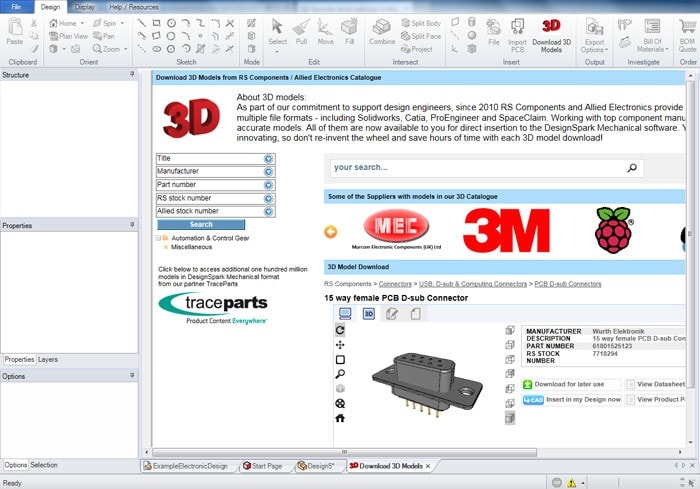Switch viewer to 3D mode icon
This screenshot has width=700, height=489.
coord(369,314)
